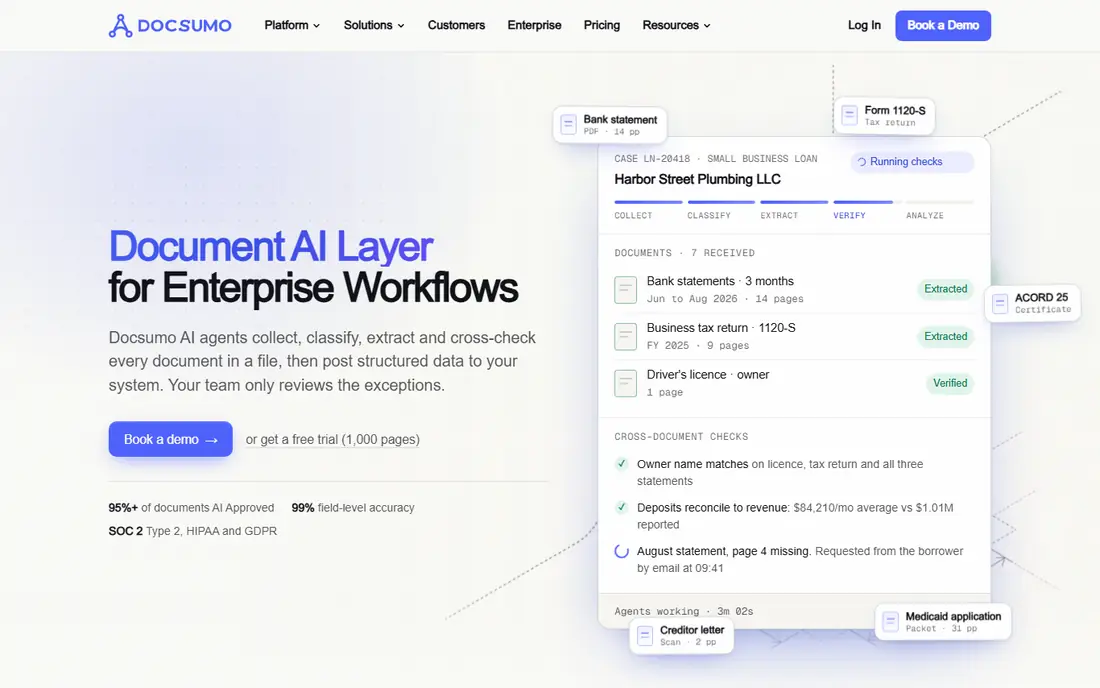This screenshot has height=688, width=1100.
Task: Click the ACORD 25 chip document icon
Action: [x=1000, y=303]
